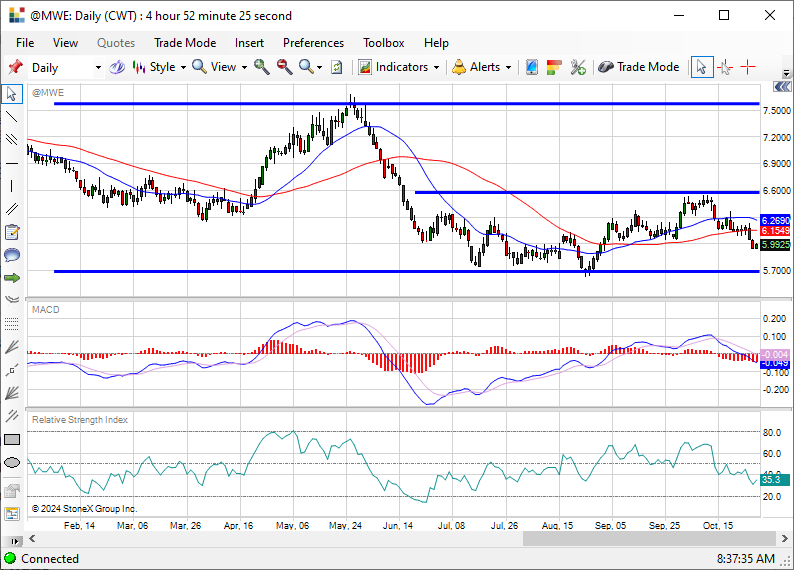Open the View menu in menu bar
This screenshot has width=794, height=570.
pyautogui.click(x=65, y=43)
